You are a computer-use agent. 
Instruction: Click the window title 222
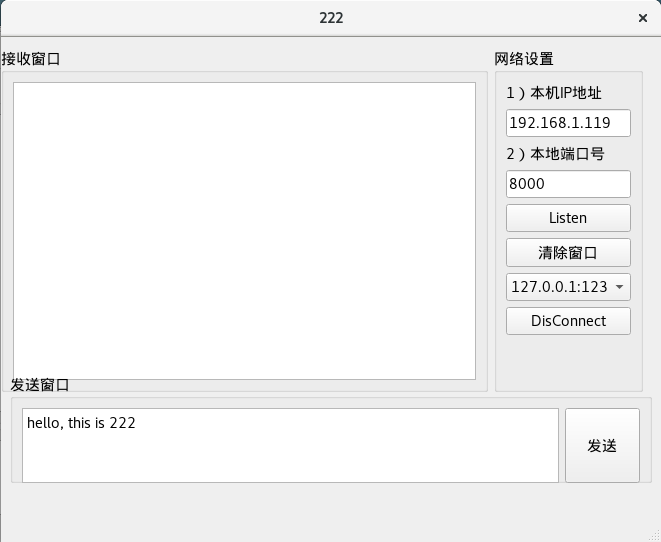(331, 18)
